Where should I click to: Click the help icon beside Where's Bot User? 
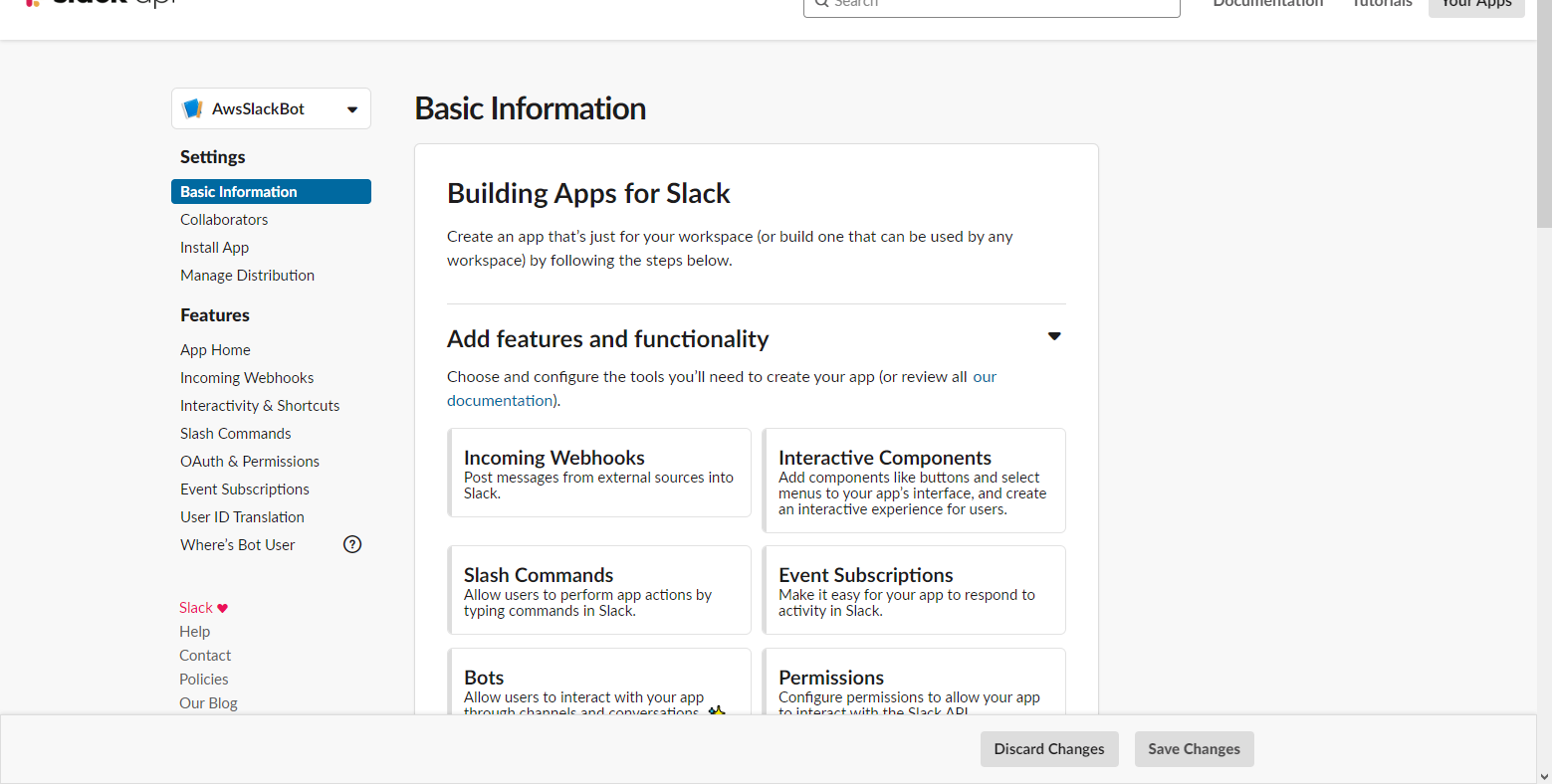tap(352, 544)
